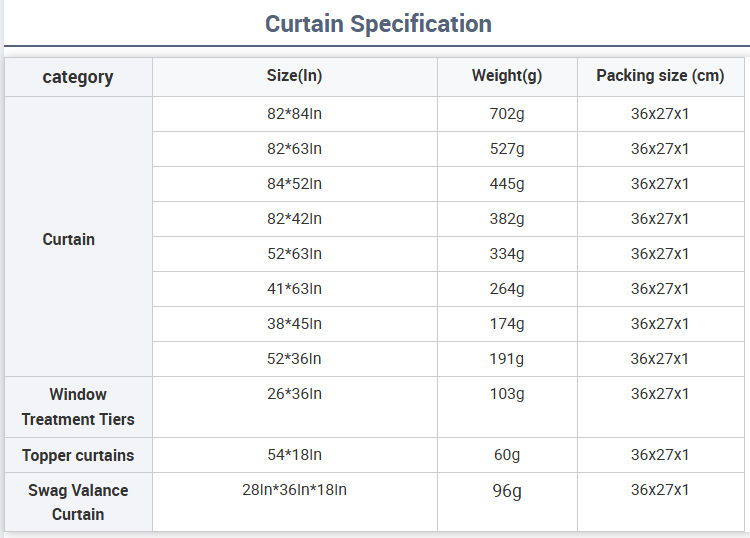Select the 82*42In size cell
750x538 pixels.
(295, 219)
